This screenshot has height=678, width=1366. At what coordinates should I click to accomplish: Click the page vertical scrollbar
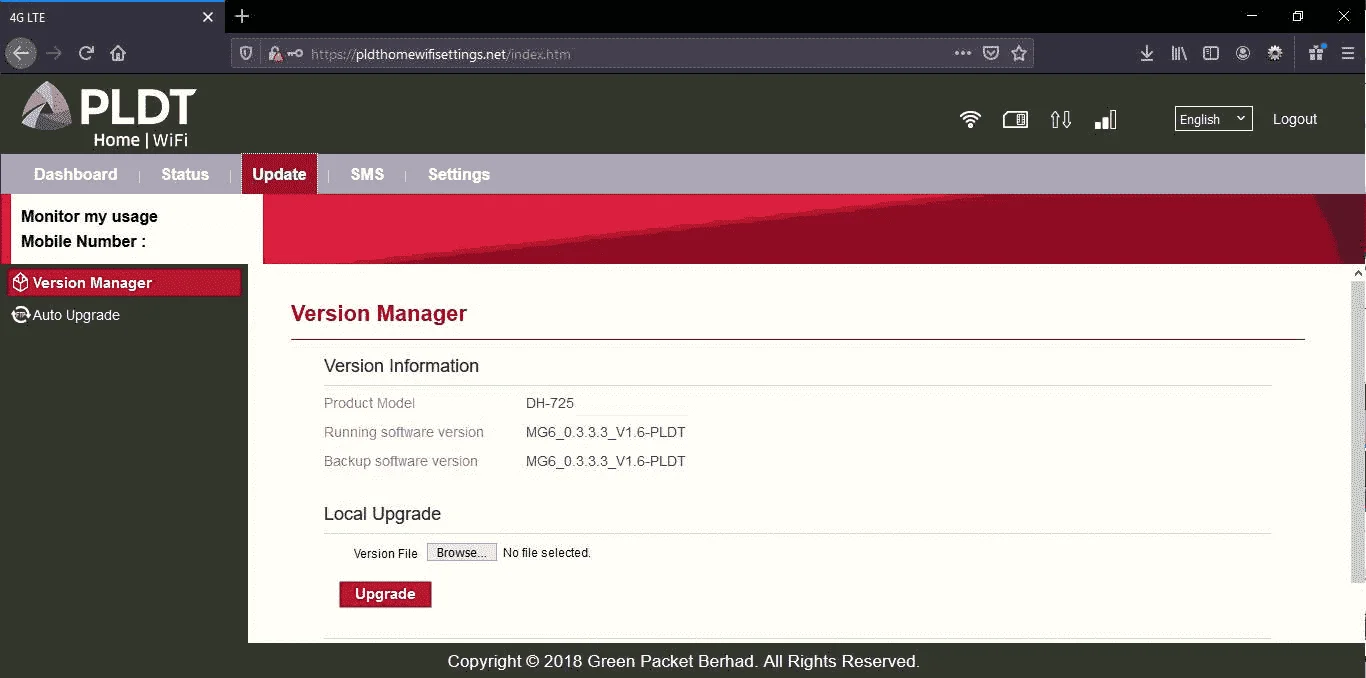click(x=1358, y=430)
